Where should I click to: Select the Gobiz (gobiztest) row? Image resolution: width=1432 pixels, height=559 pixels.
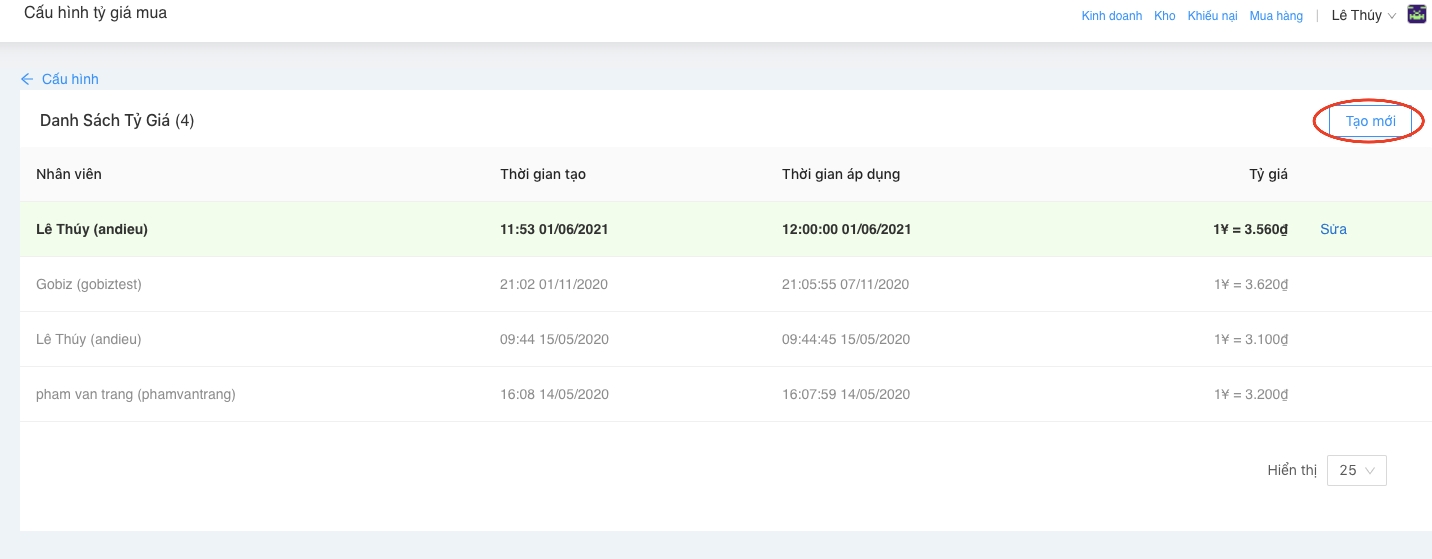89,284
